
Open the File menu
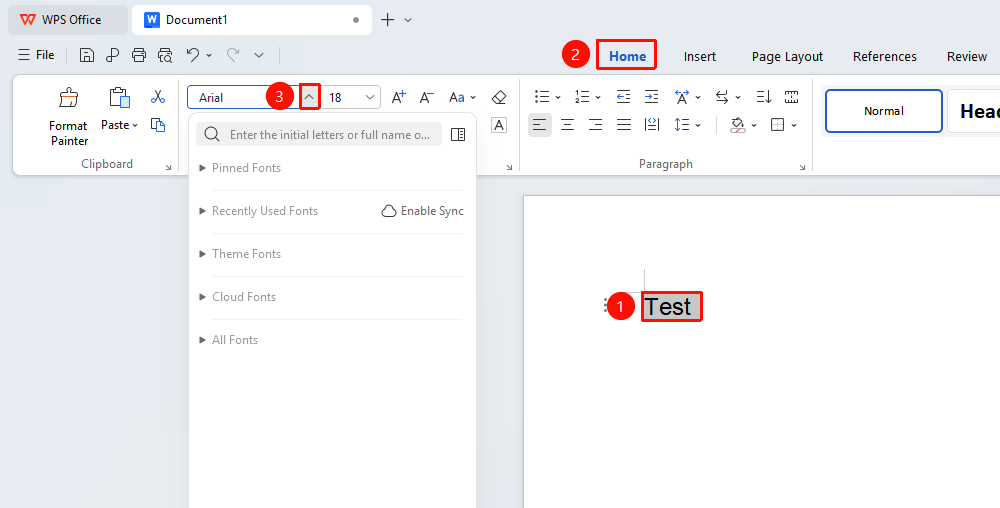36,55
